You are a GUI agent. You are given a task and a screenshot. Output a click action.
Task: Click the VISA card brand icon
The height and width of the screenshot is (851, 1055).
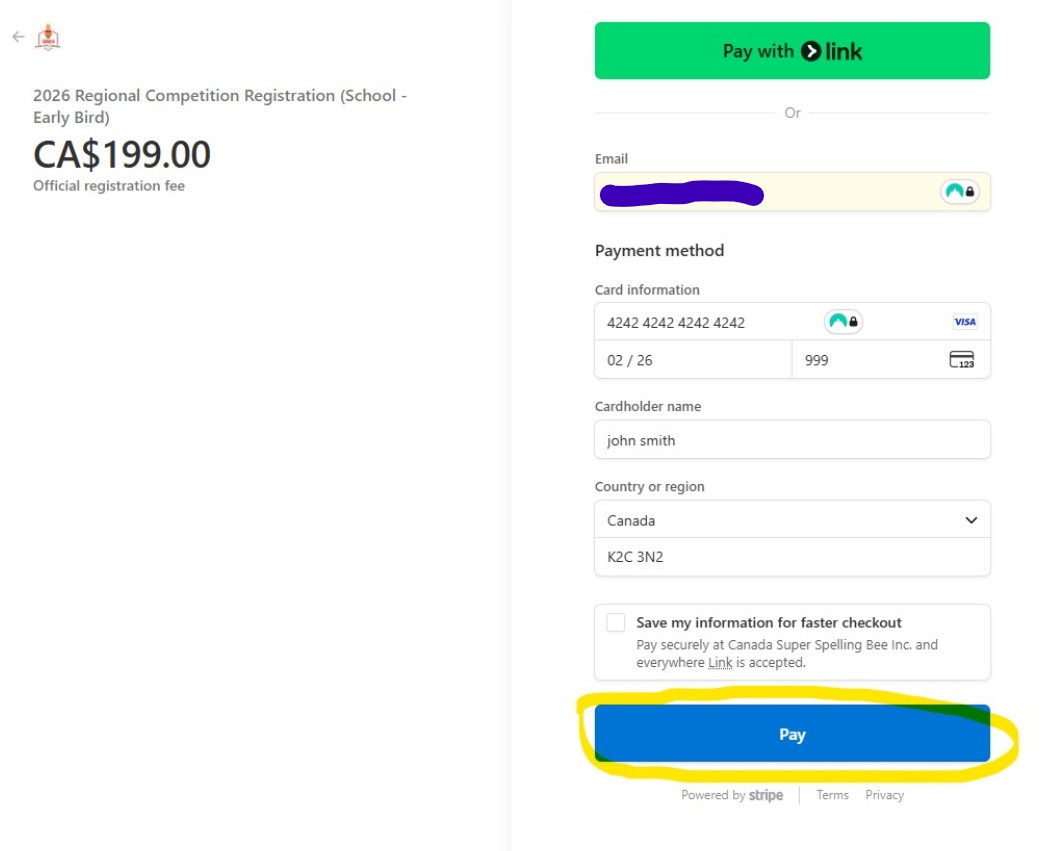pos(963,321)
